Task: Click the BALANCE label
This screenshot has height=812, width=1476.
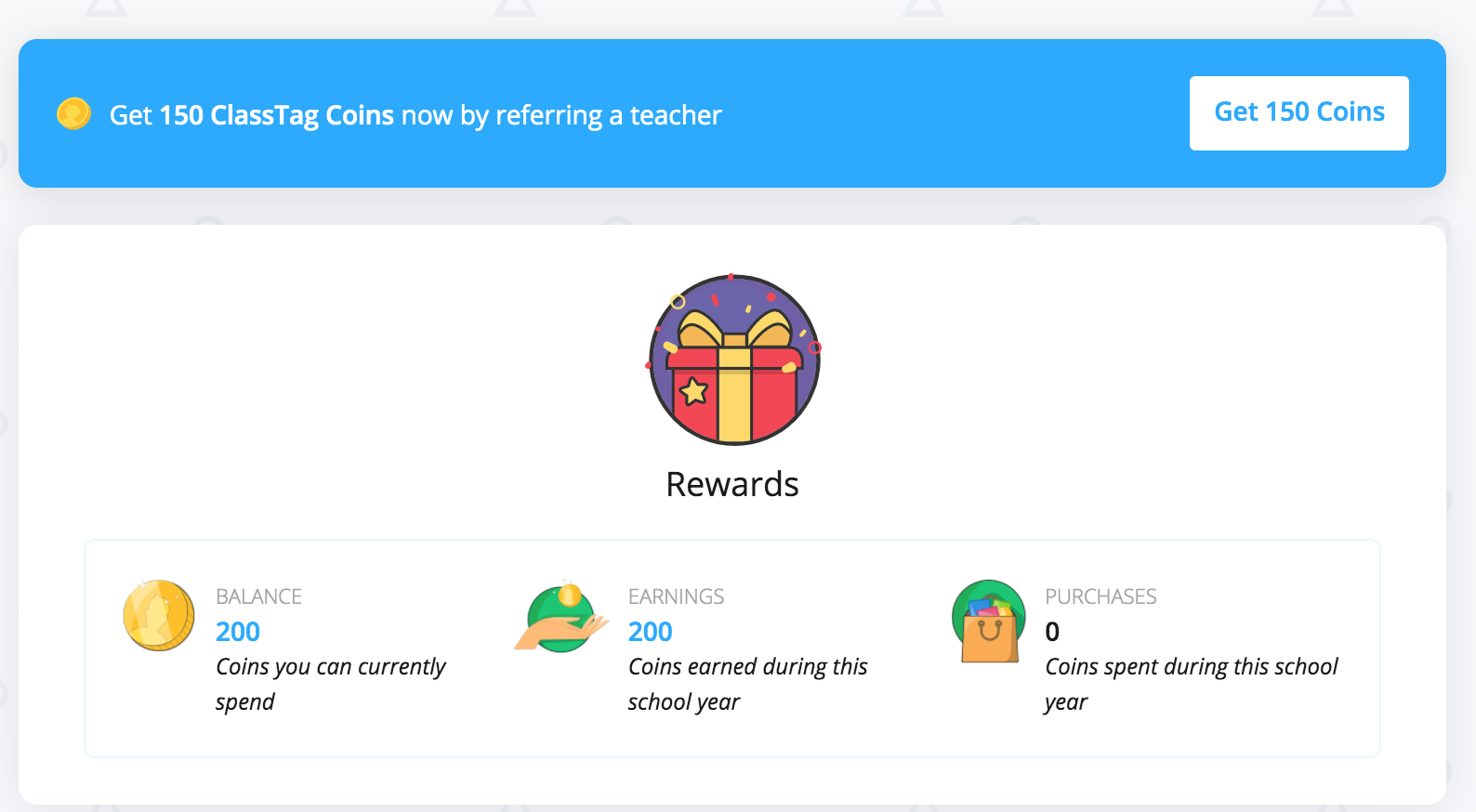Action: coord(259,596)
